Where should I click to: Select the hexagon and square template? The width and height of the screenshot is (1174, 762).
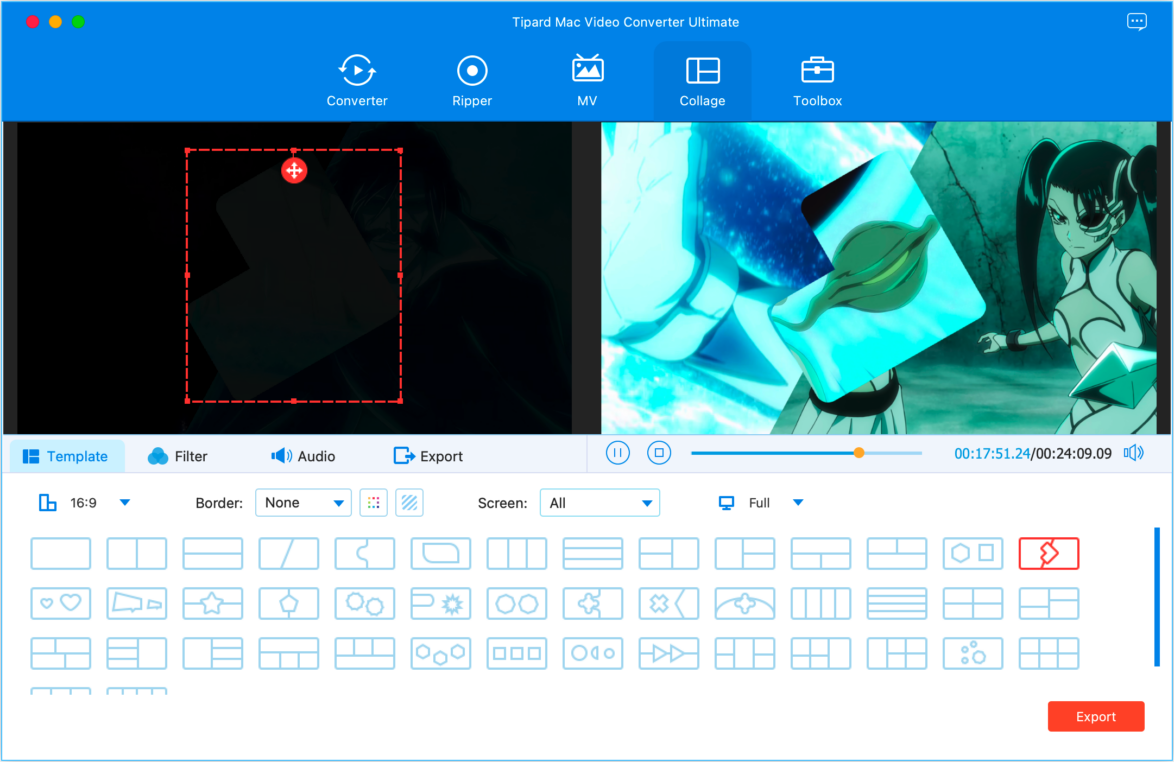coord(973,553)
